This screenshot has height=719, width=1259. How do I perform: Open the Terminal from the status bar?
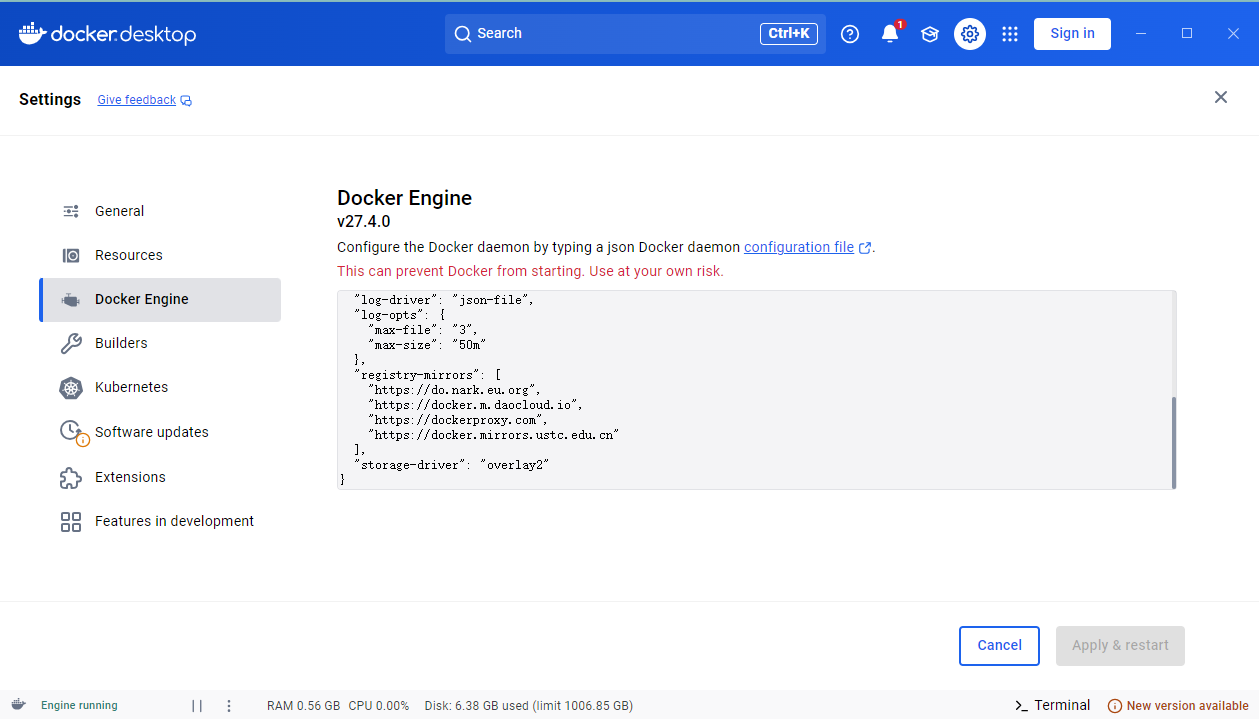(1053, 705)
